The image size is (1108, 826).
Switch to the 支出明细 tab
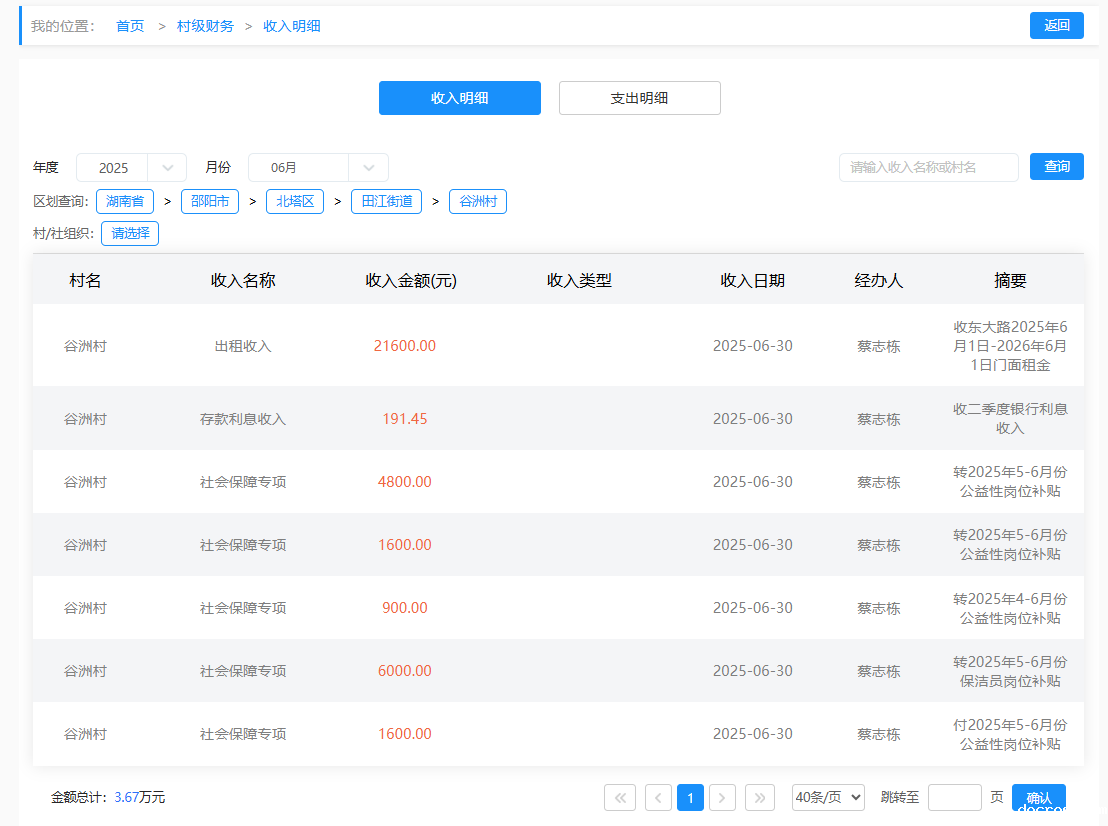point(639,98)
